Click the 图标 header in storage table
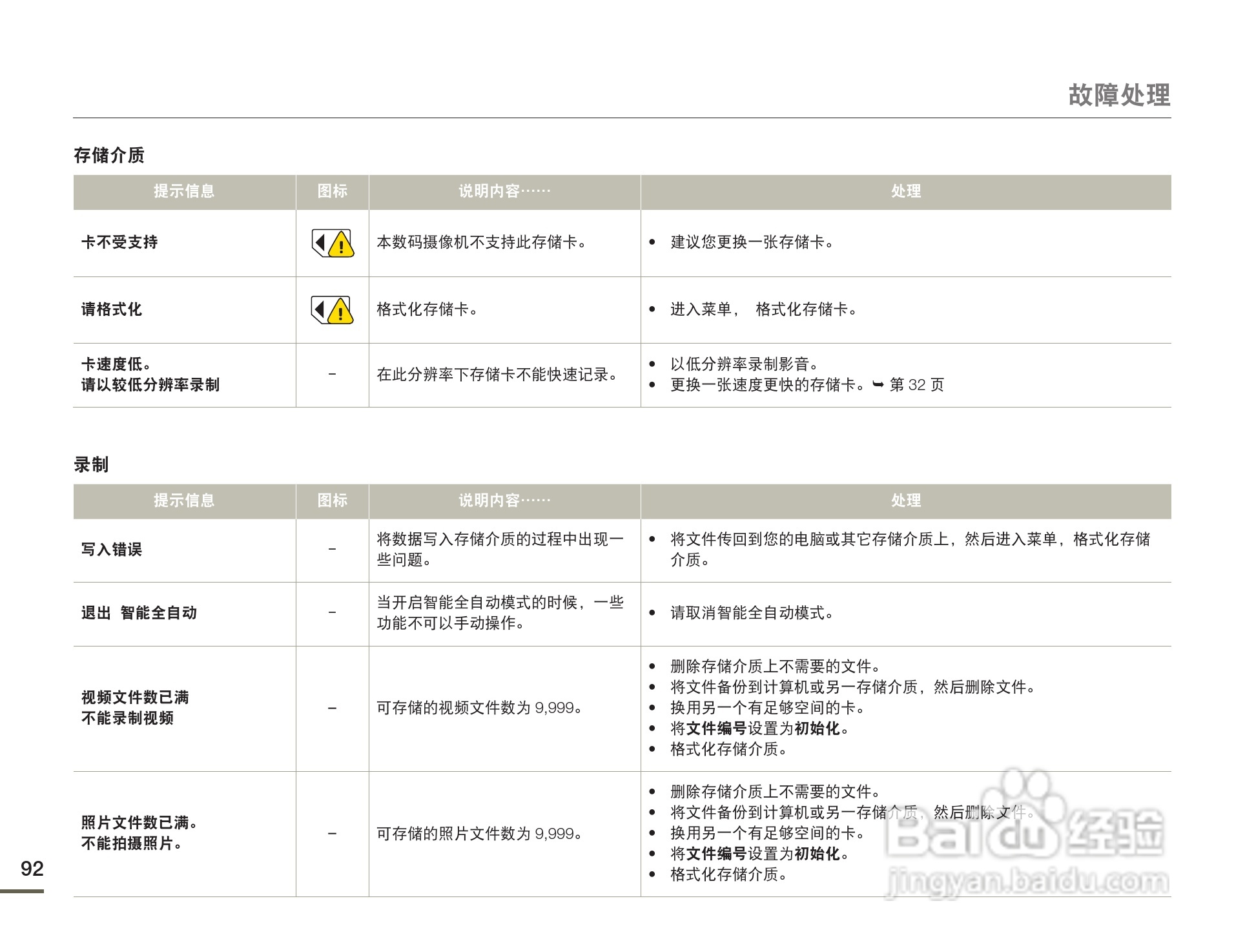The width and height of the screenshot is (1245, 952). (333, 191)
